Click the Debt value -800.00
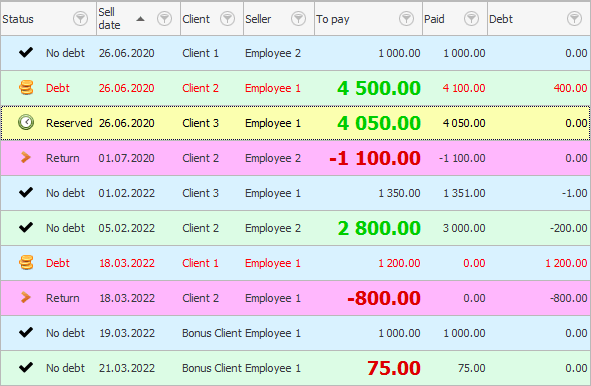This screenshot has width=591, height=386. pyautogui.click(x=568, y=298)
